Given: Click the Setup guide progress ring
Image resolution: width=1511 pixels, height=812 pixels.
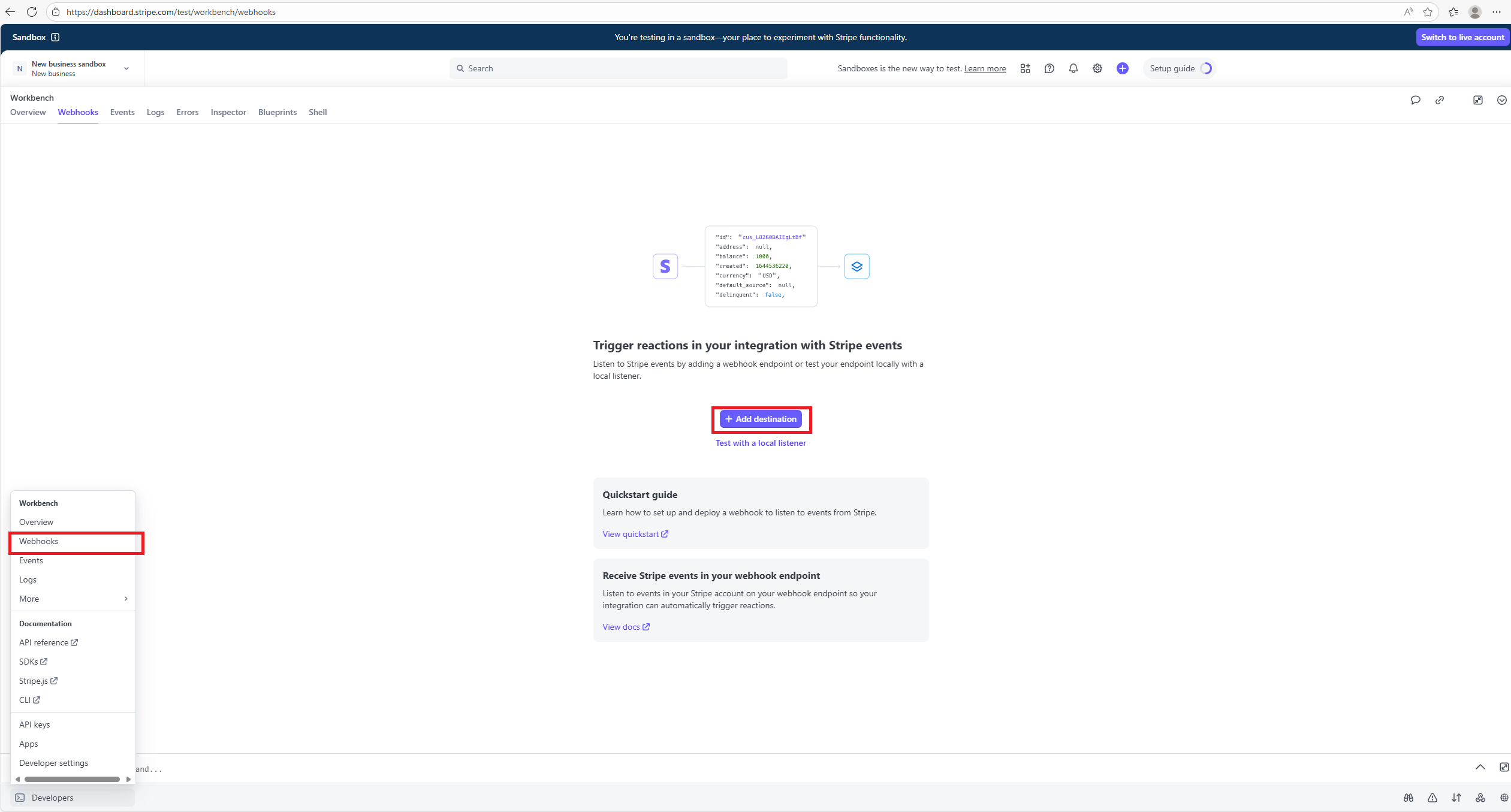Looking at the screenshot, I should [1205, 68].
